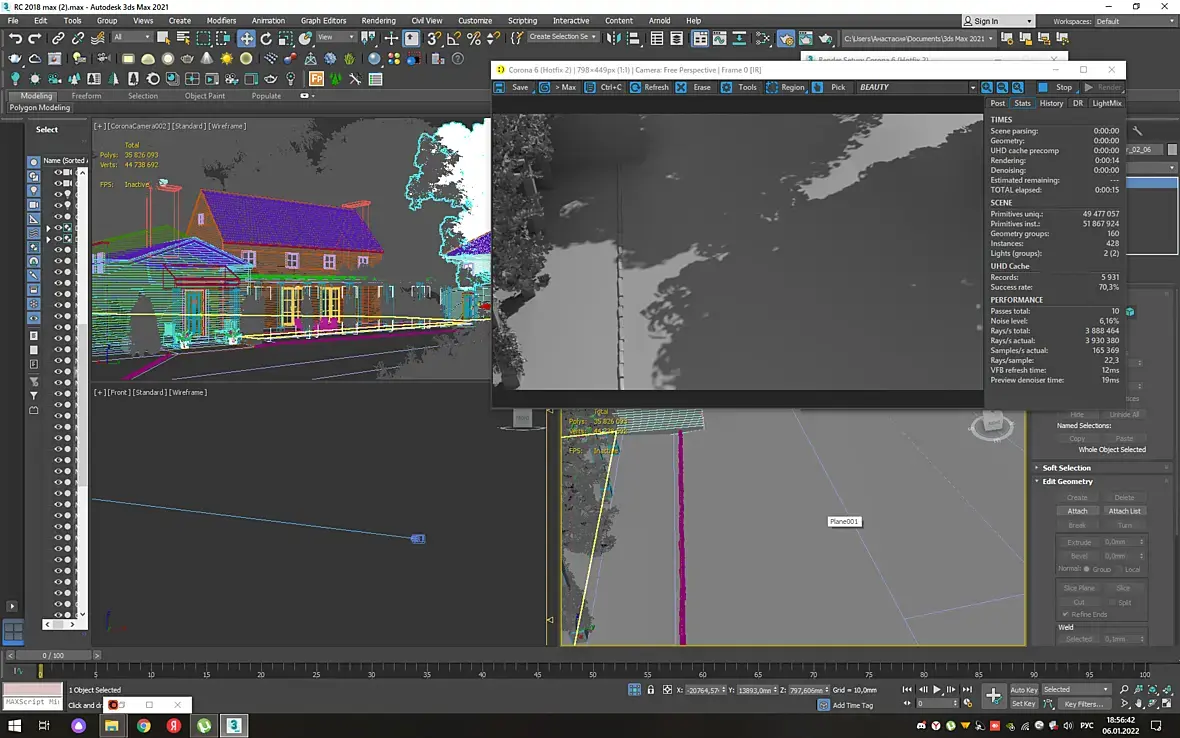The image size is (1180, 738).
Task: Click the Percent Snap toggle icon
Action: coord(474,38)
